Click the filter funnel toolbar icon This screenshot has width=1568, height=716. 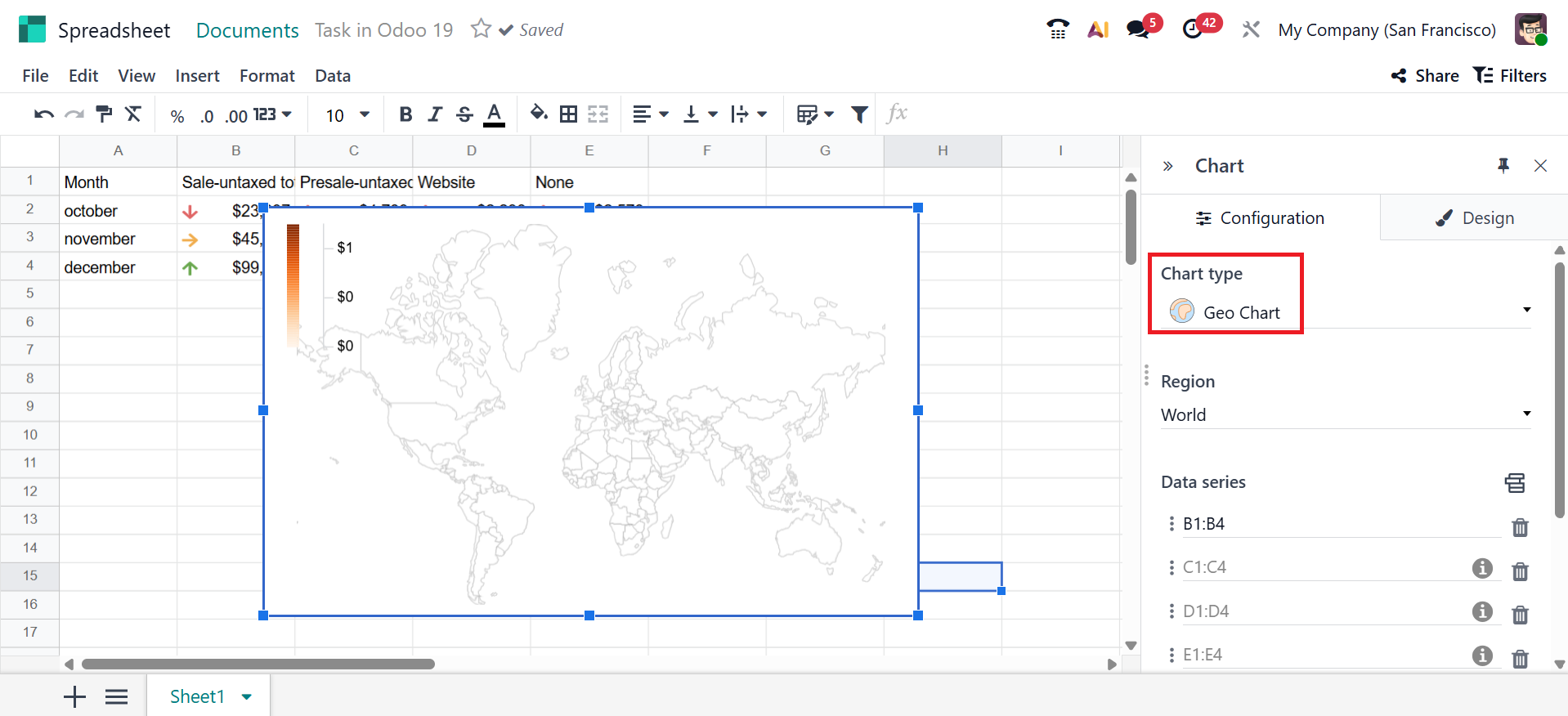(858, 114)
